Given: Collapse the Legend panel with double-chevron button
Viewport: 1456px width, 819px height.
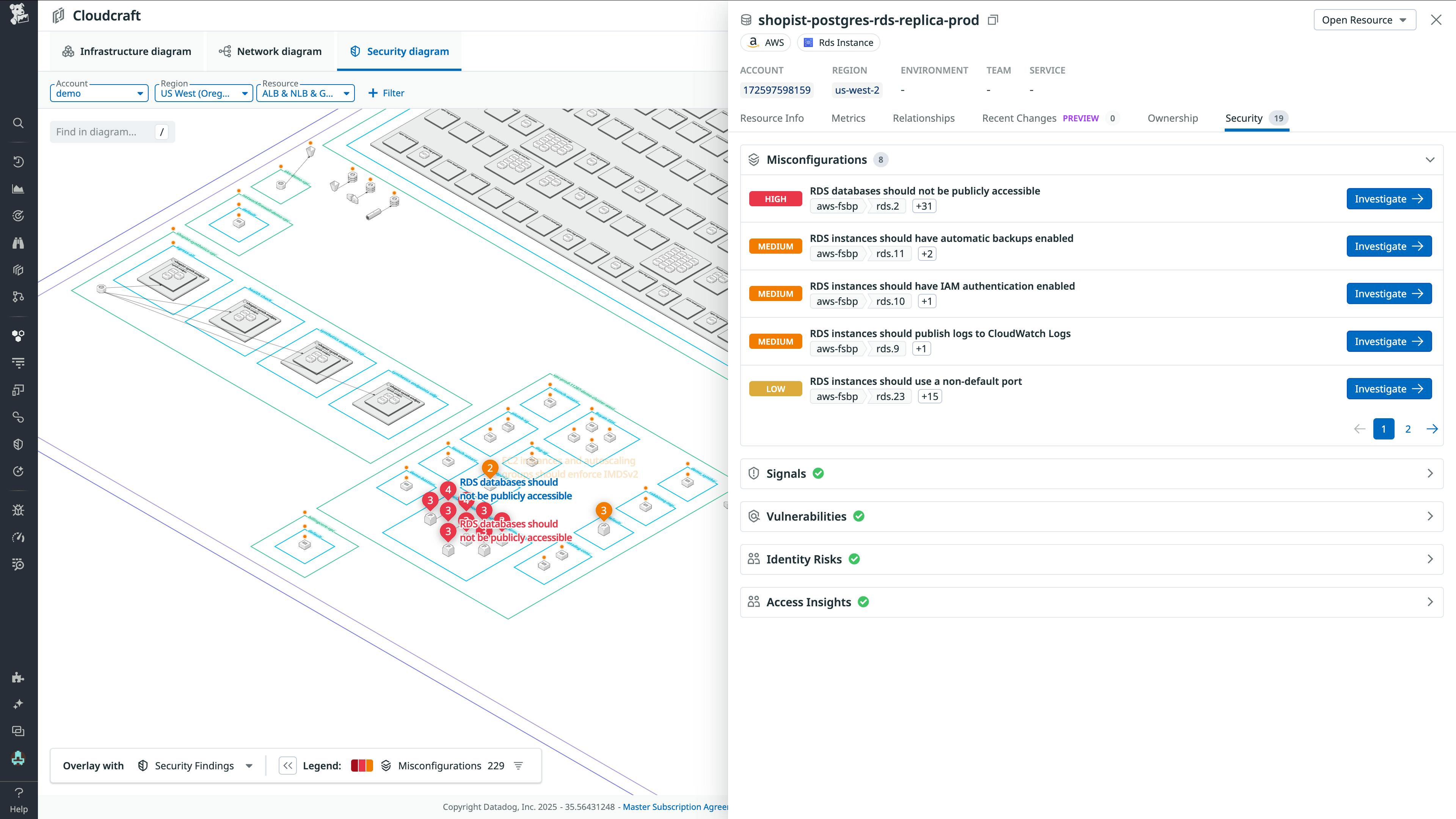Looking at the screenshot, I should 288,765.
